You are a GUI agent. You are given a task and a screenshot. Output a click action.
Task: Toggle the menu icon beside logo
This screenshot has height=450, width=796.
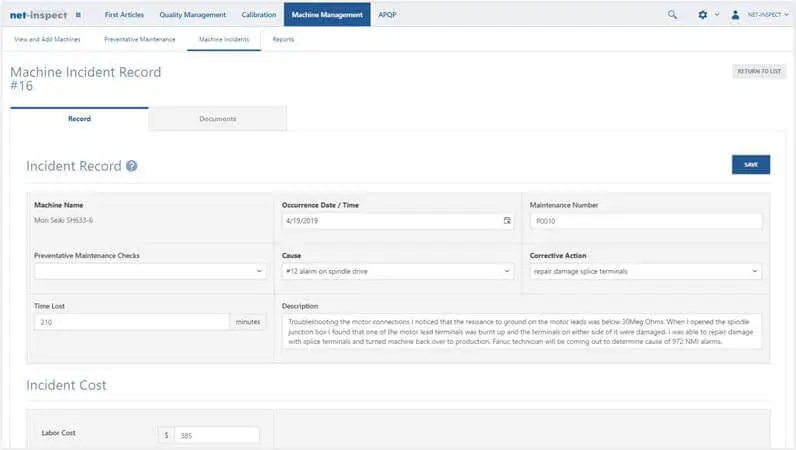click(x=78, y=15)
